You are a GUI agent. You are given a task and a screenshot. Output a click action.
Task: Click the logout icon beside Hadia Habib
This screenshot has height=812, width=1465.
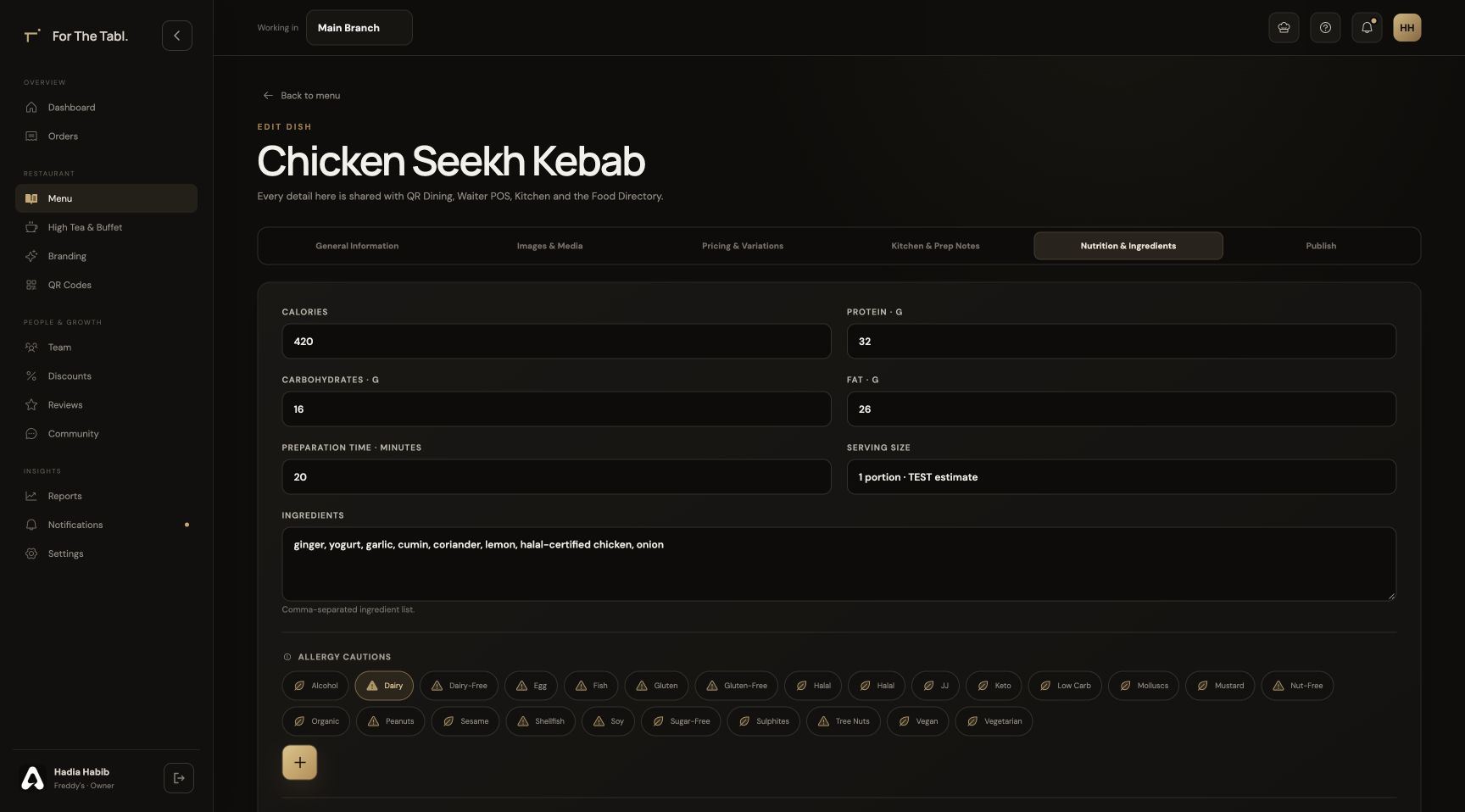point(179,778)
